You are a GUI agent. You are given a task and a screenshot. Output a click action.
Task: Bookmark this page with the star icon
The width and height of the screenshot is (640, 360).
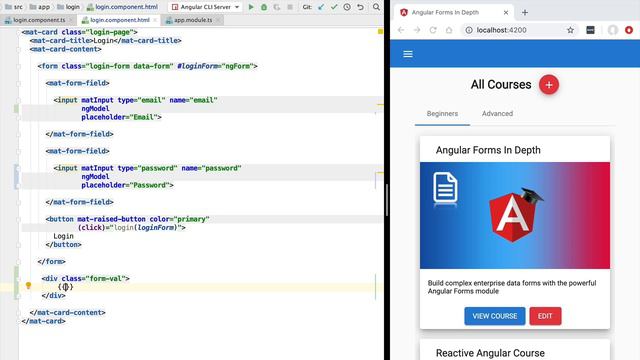pyautogui.click(x=570, y=30)
